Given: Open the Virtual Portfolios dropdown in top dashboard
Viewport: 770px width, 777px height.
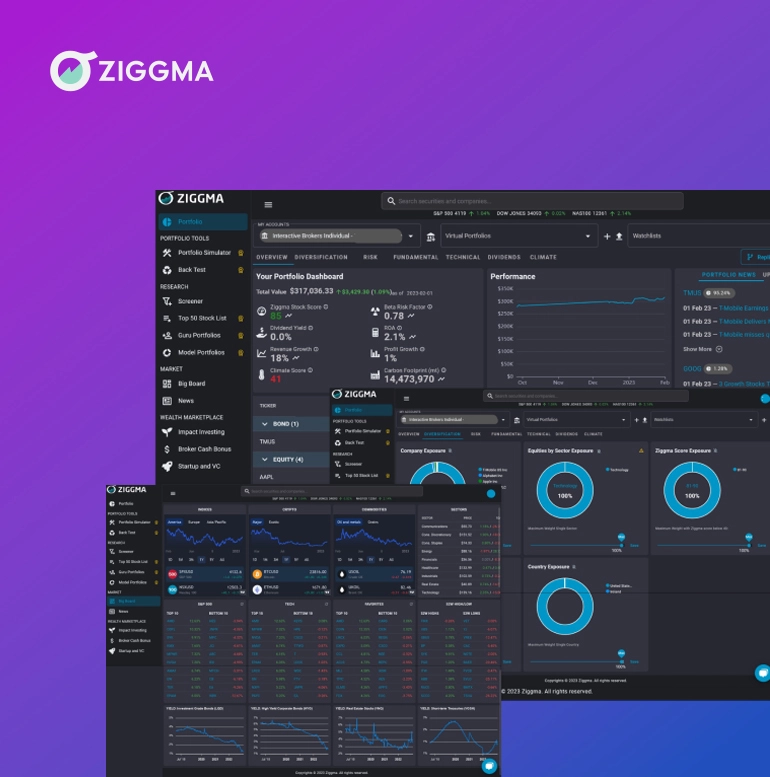Looking at the screenshot, I should [x=590, y=237].
